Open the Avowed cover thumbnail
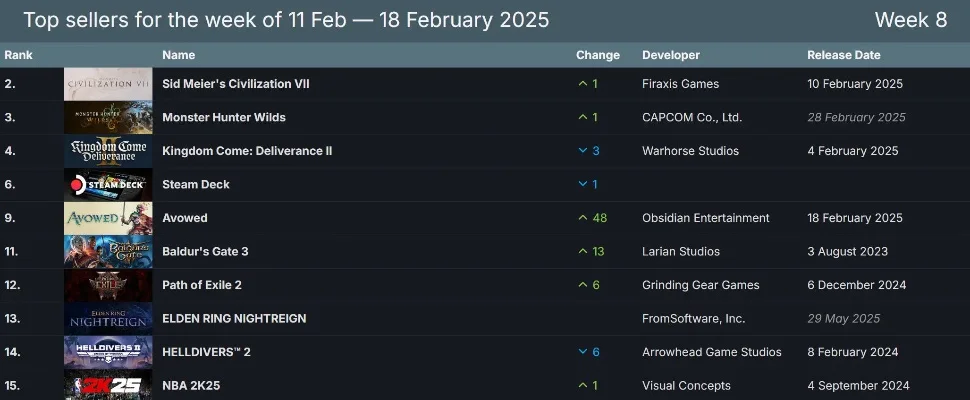This screenshot has height=400, width=970. (108, 218)
